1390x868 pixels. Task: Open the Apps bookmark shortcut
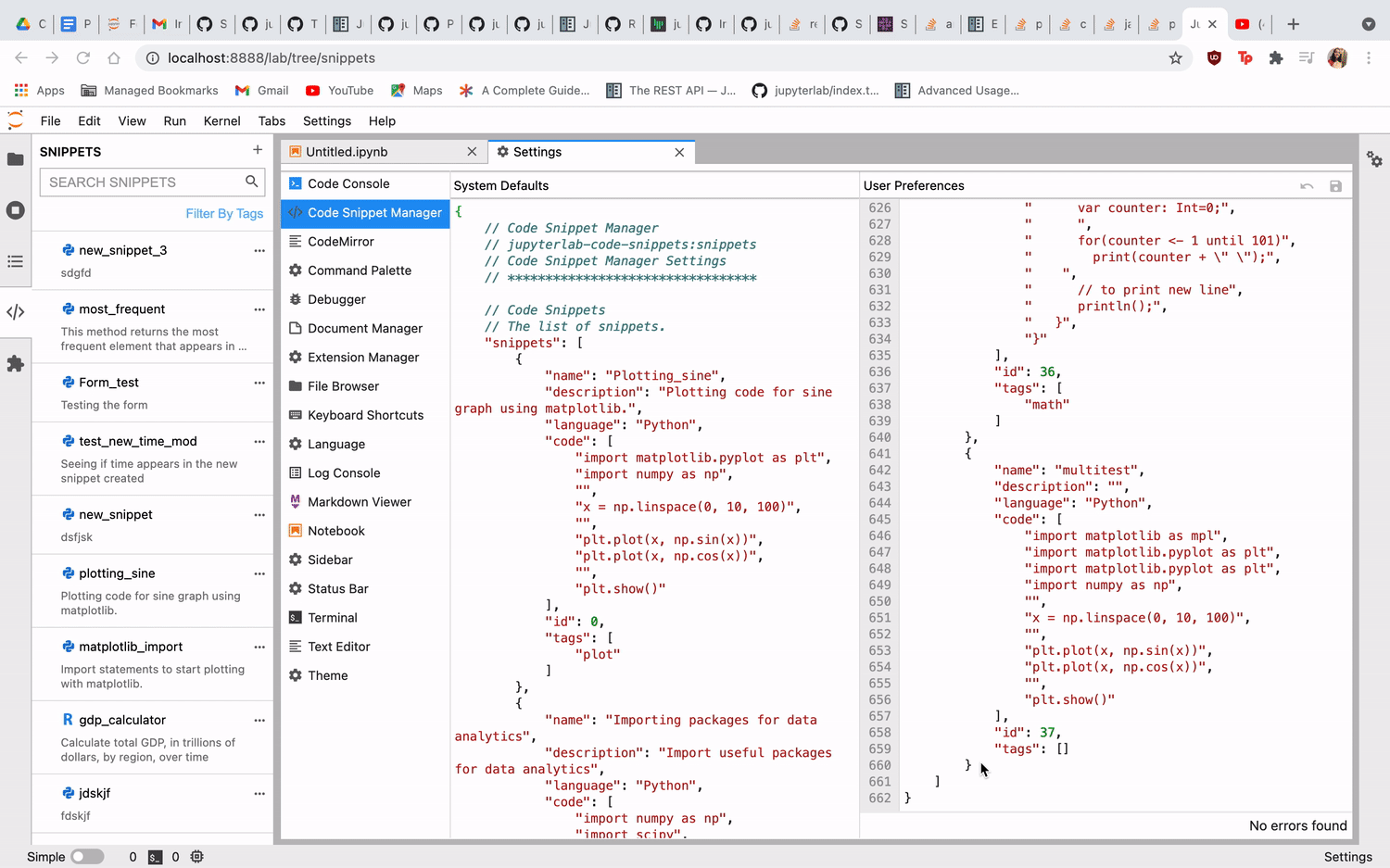[x=39, y=90]
